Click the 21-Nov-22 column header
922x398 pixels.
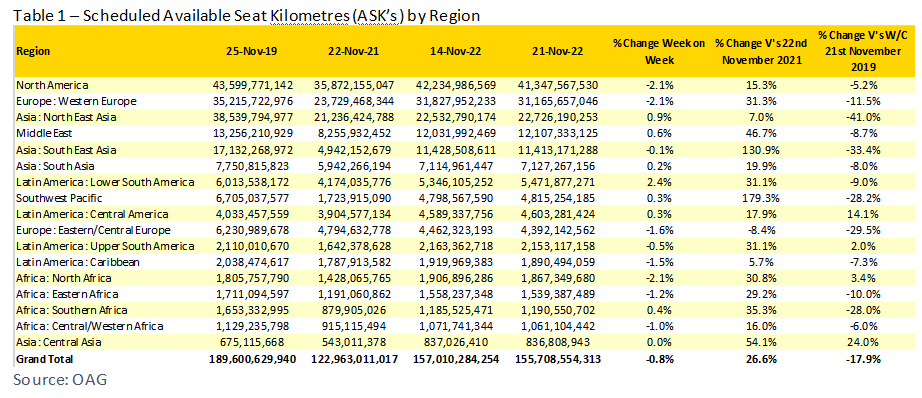[558, 51]
